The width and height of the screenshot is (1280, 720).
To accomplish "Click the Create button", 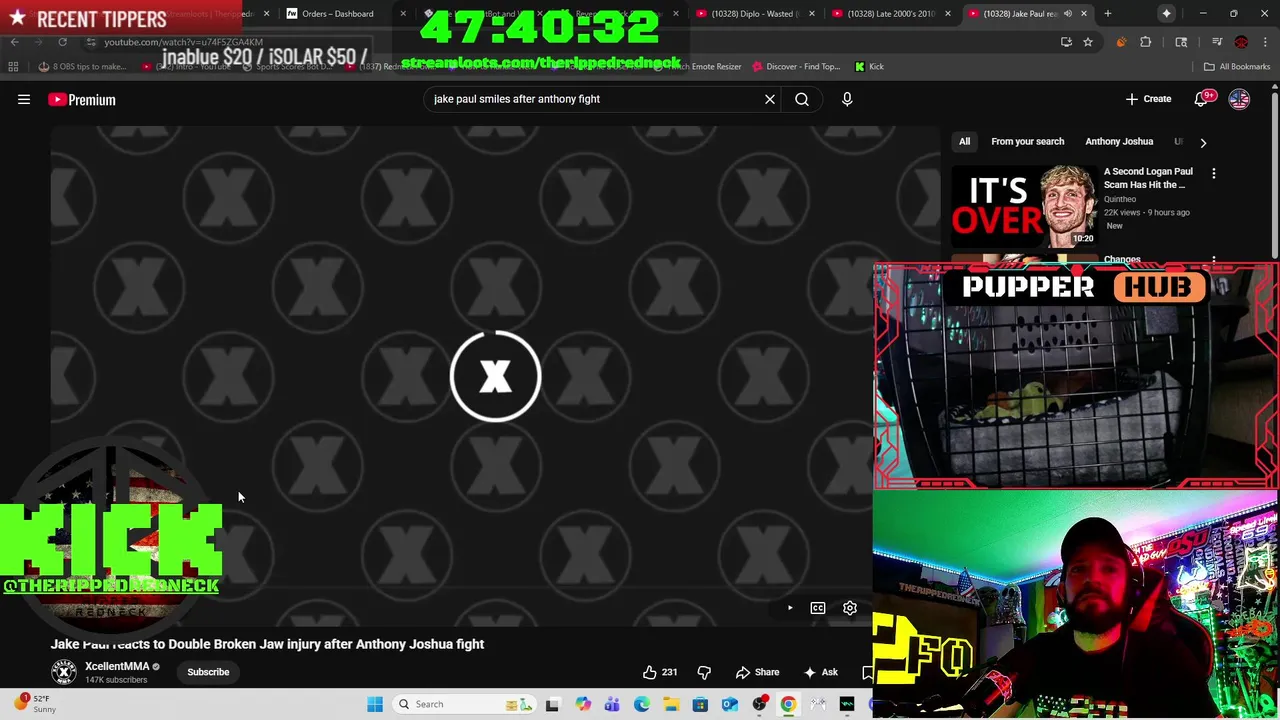I will pos(1148,99).
